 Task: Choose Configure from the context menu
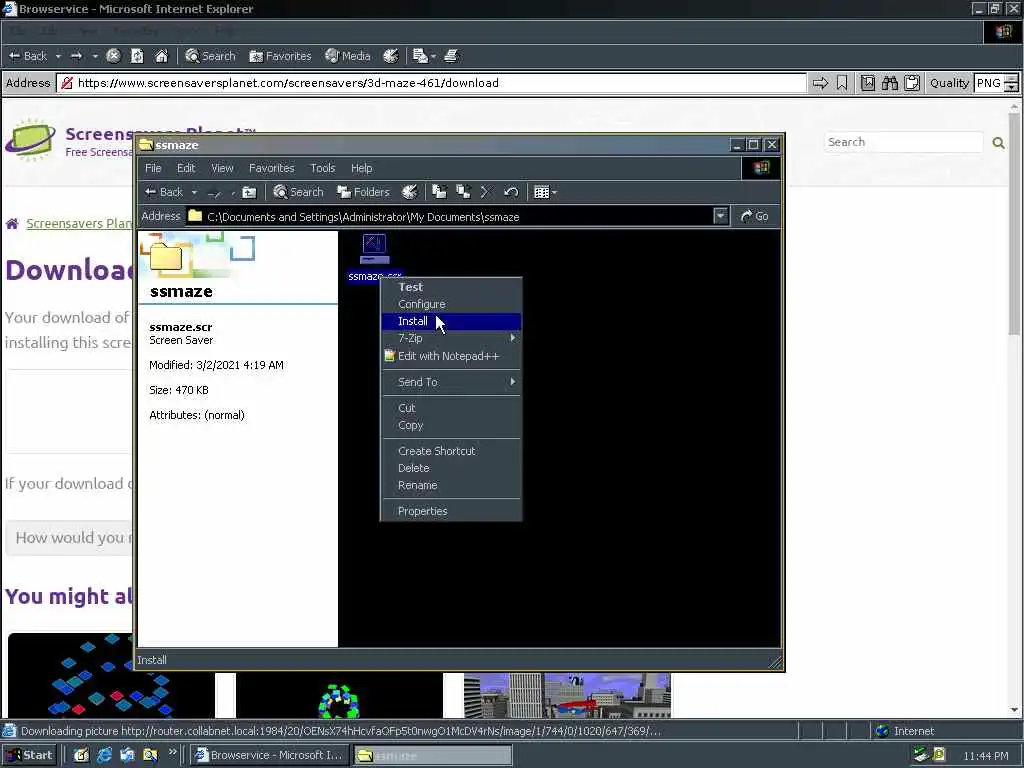pos(451,304)
